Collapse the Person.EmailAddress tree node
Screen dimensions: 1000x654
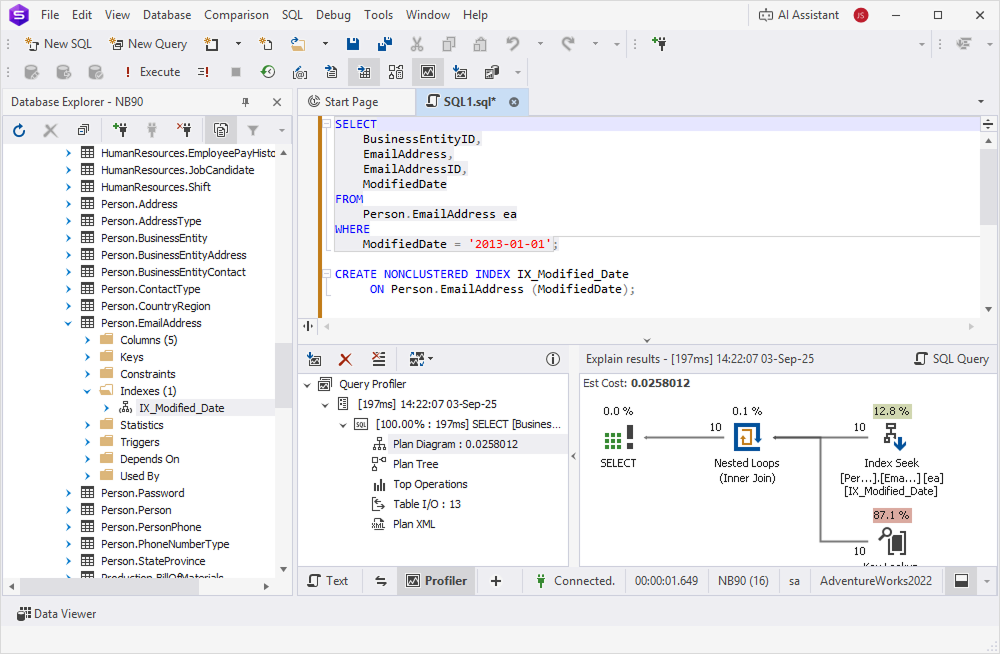tap(68, 322)
